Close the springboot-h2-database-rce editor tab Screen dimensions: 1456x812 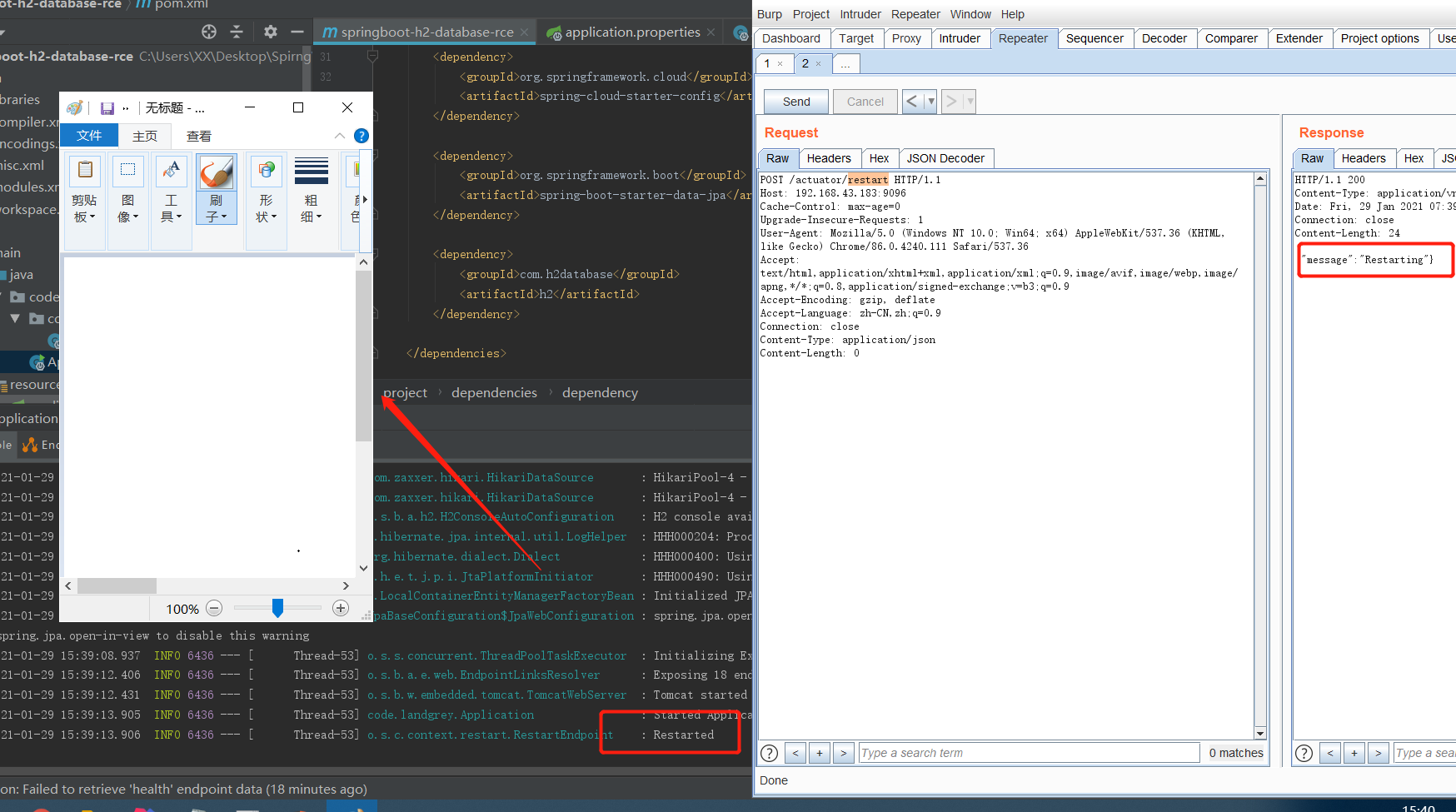click(x=524, y=32)
